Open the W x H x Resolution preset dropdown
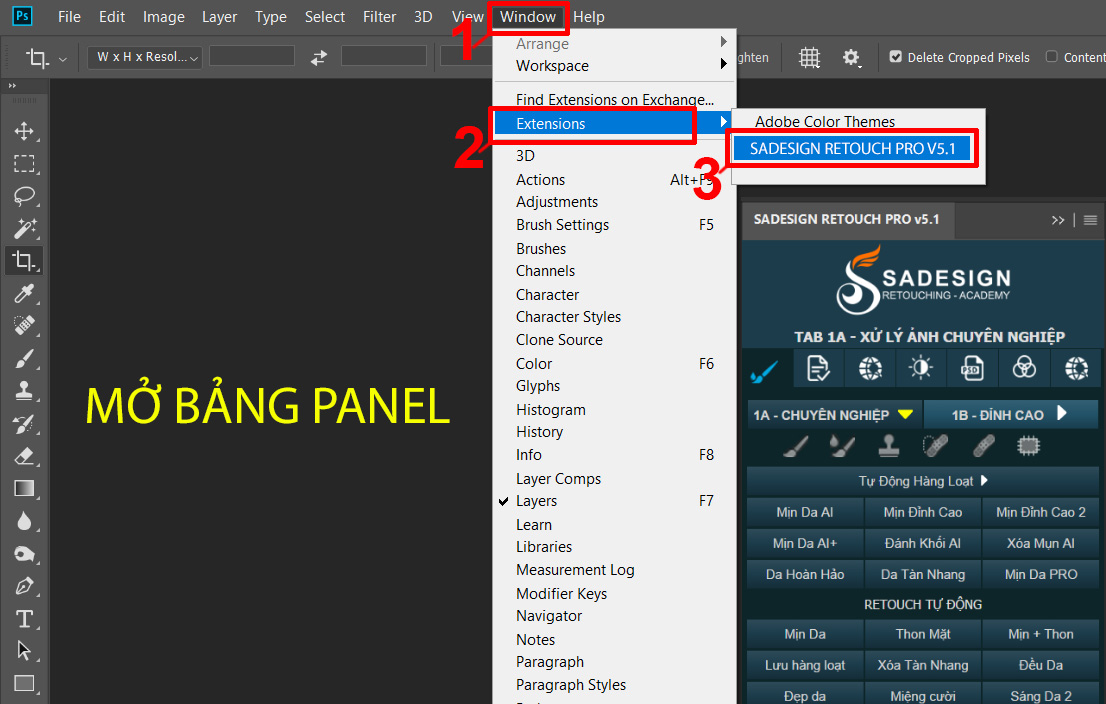1106x704 pixels. (x=145, y=57)
